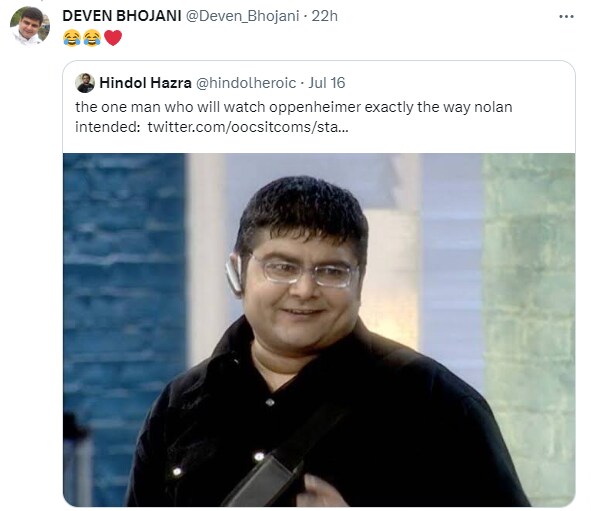Click the earpiece on man's ear

coord(234,273)
